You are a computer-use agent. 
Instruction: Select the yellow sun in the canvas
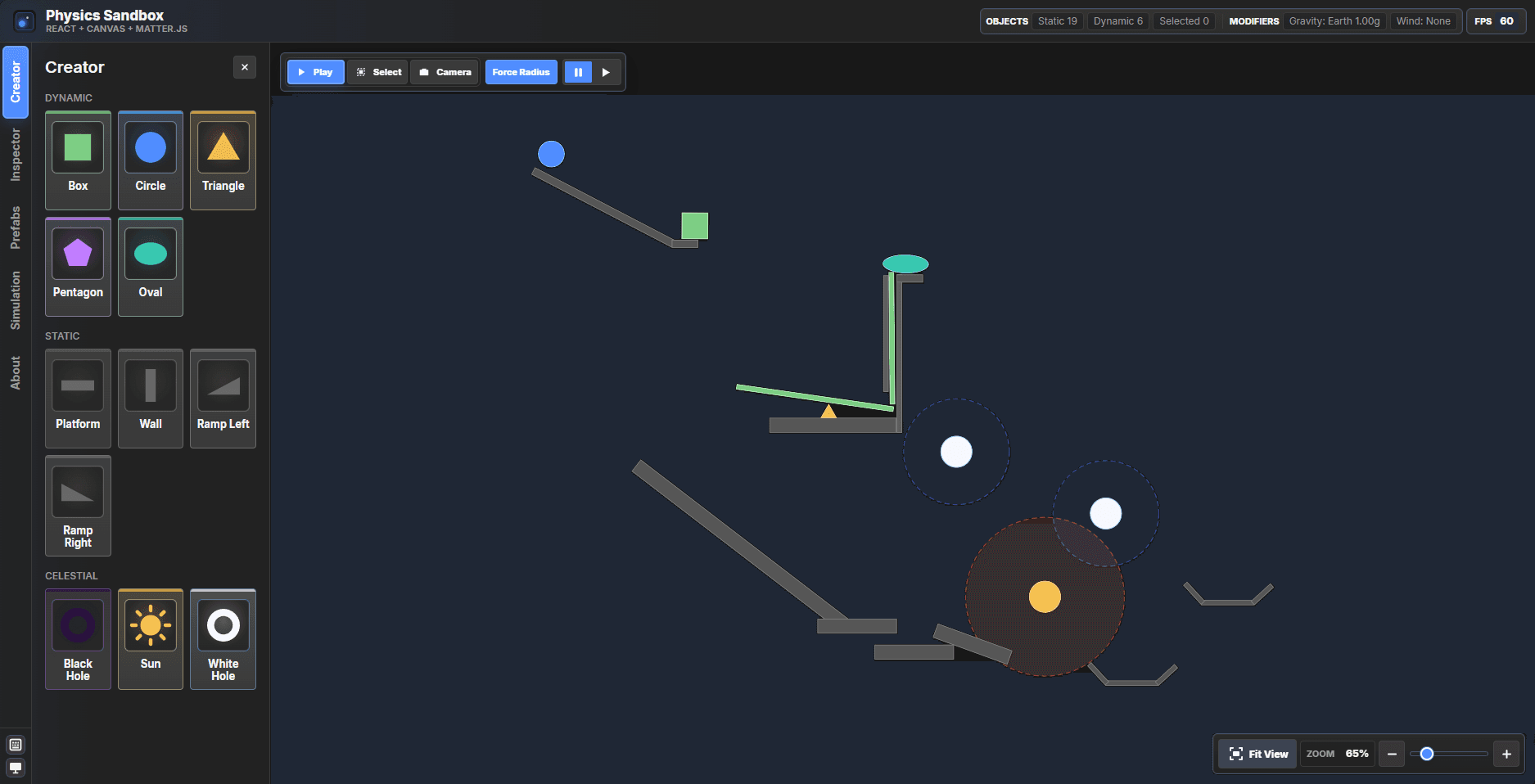click(1045, 597)
